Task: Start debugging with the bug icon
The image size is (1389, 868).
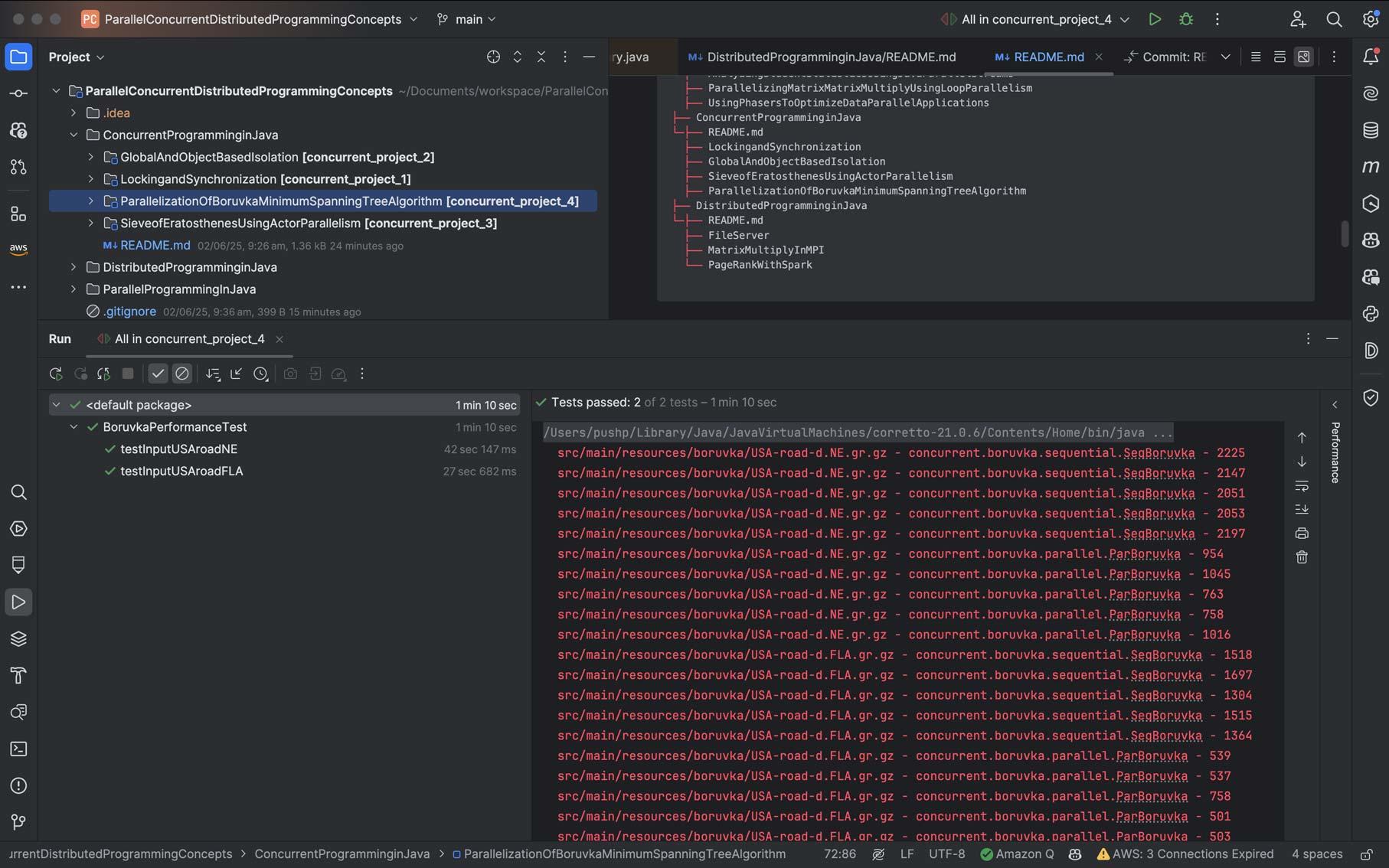Action: 1186,19
